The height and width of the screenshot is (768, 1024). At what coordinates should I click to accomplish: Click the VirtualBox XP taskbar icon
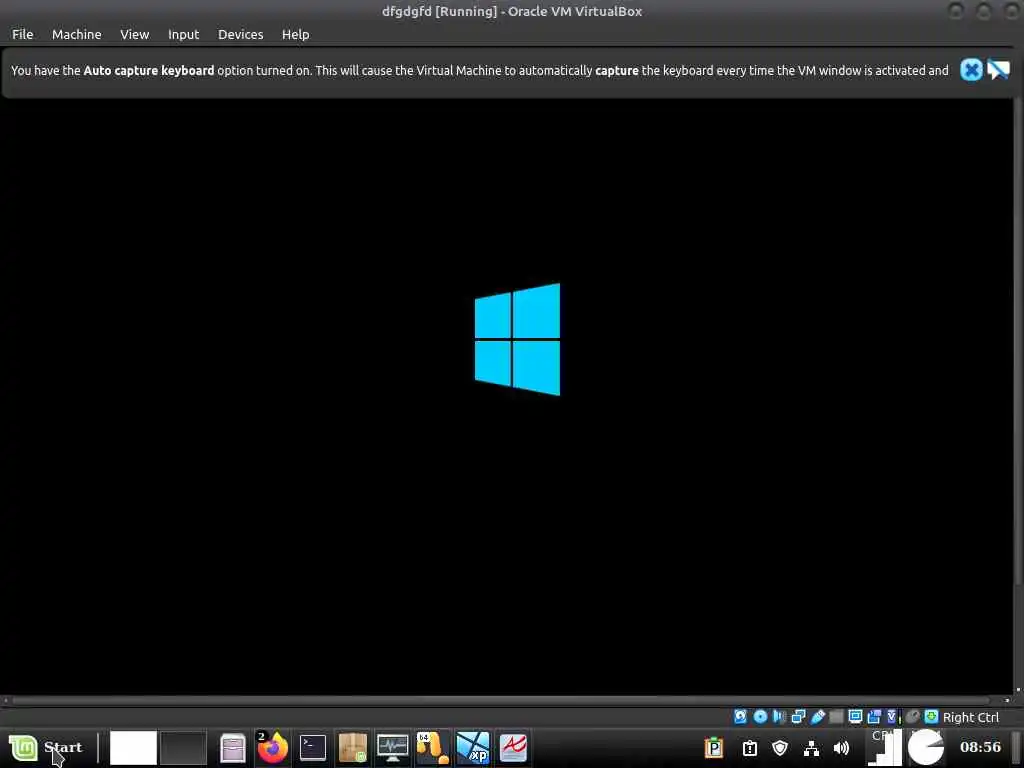pos(473,748)
